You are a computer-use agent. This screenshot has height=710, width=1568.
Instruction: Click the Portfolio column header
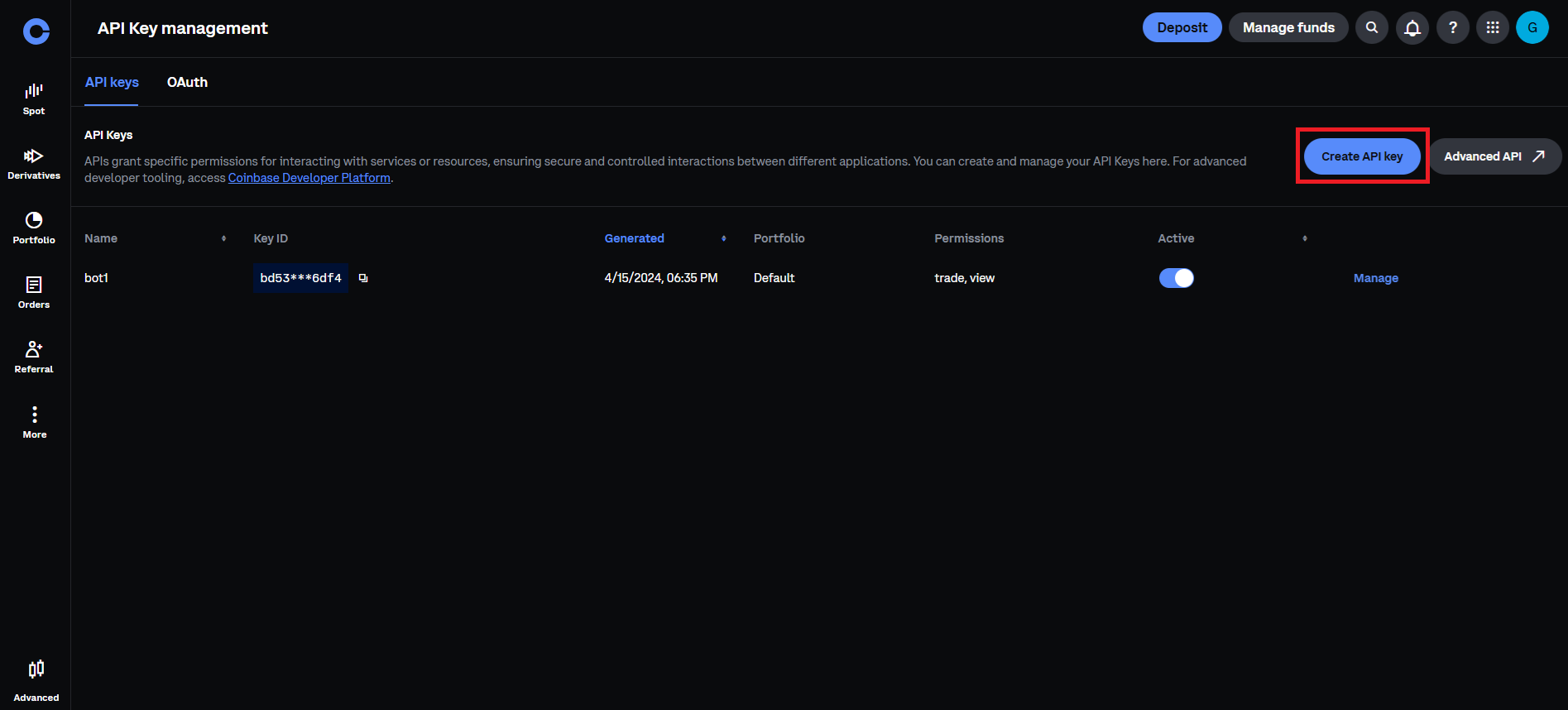(x=779, y=238)
